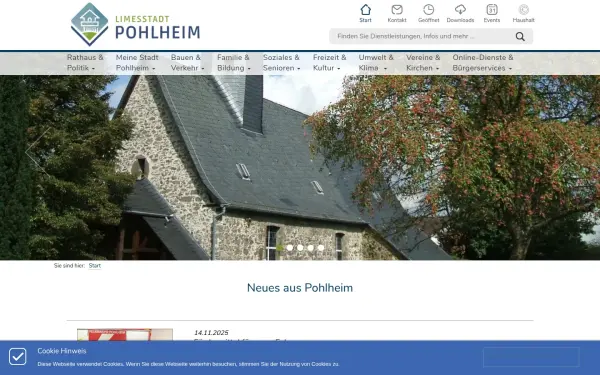Open the Geöffnet clock icon
Image resolution: width=600 pixels, height=375 pixels.
pos(429,10)
